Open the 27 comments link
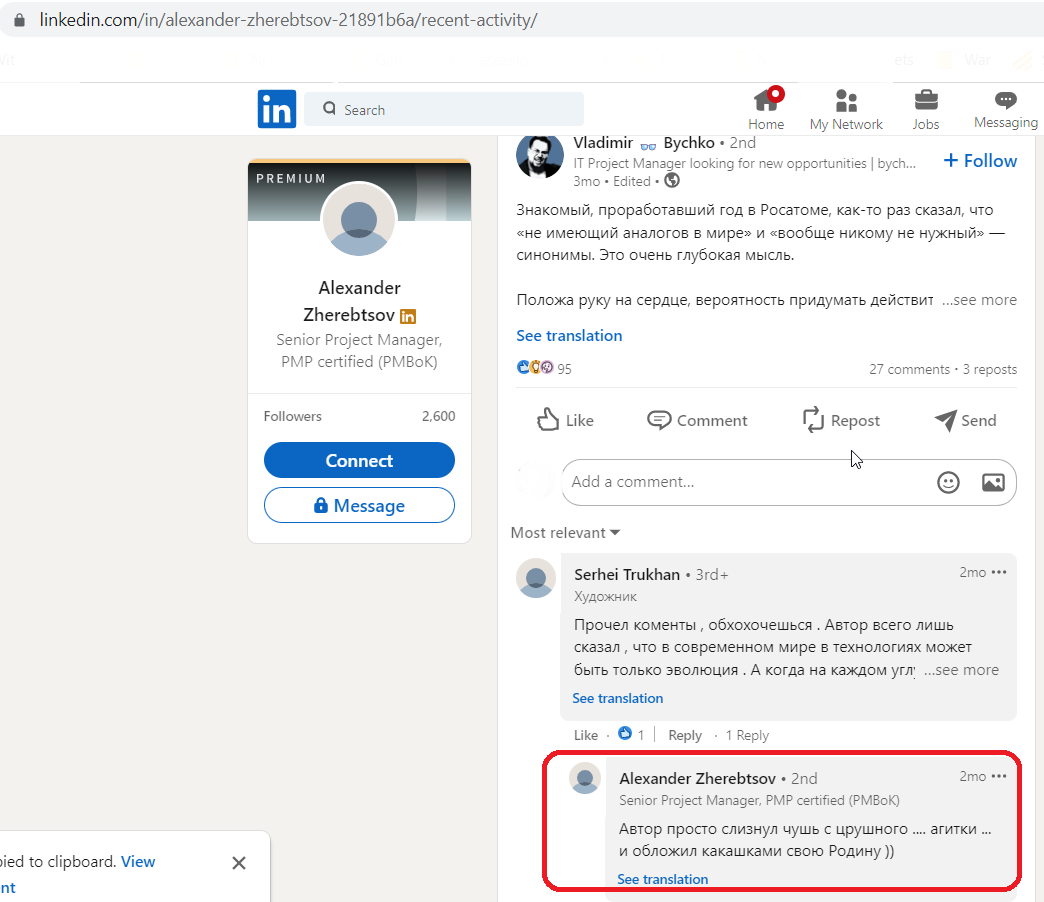The image size is (1044, 902). [x=910, y=369]
